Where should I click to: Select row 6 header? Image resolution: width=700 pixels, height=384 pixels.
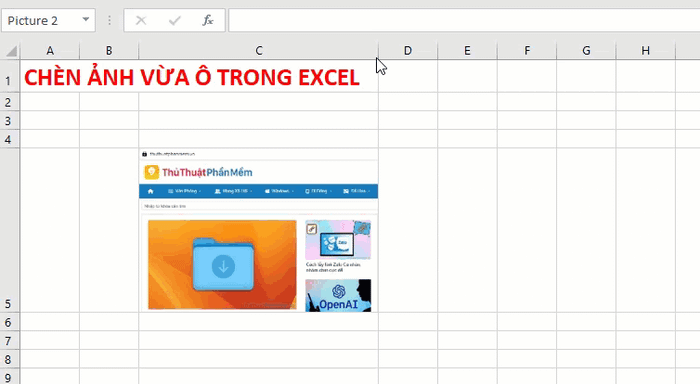(10, 321)
